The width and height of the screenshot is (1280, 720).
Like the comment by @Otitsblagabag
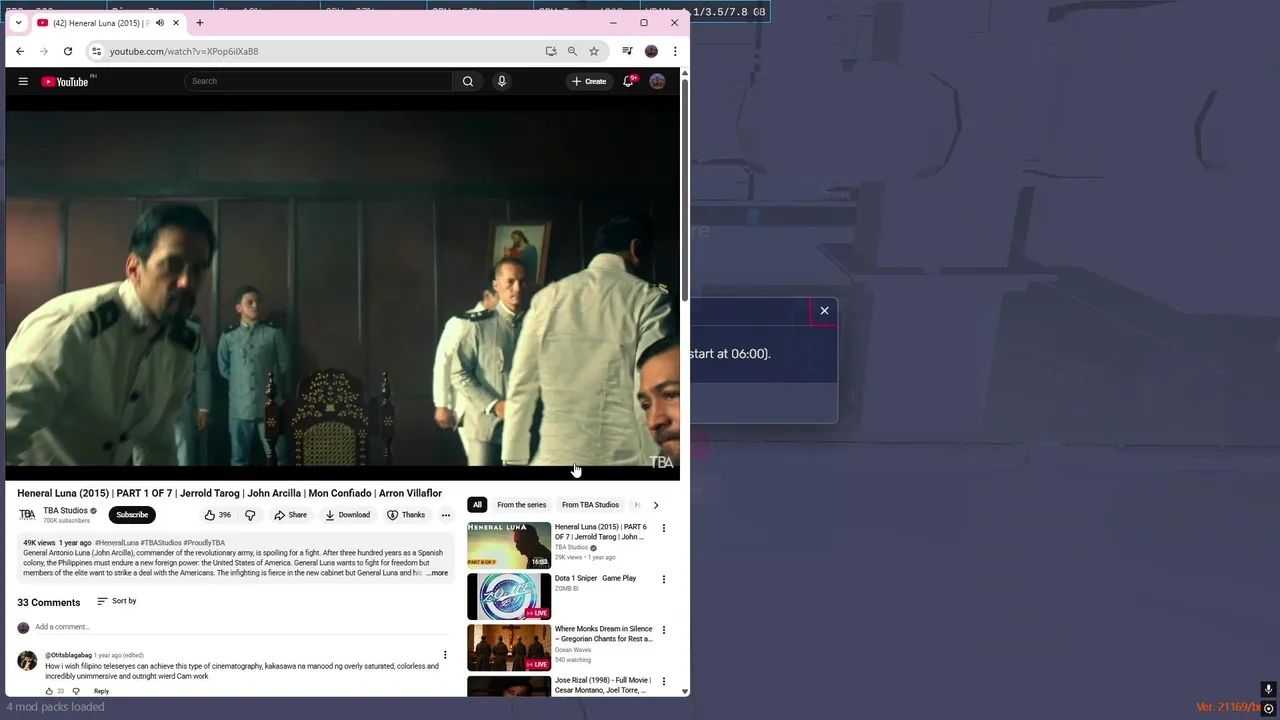point(49,691)
